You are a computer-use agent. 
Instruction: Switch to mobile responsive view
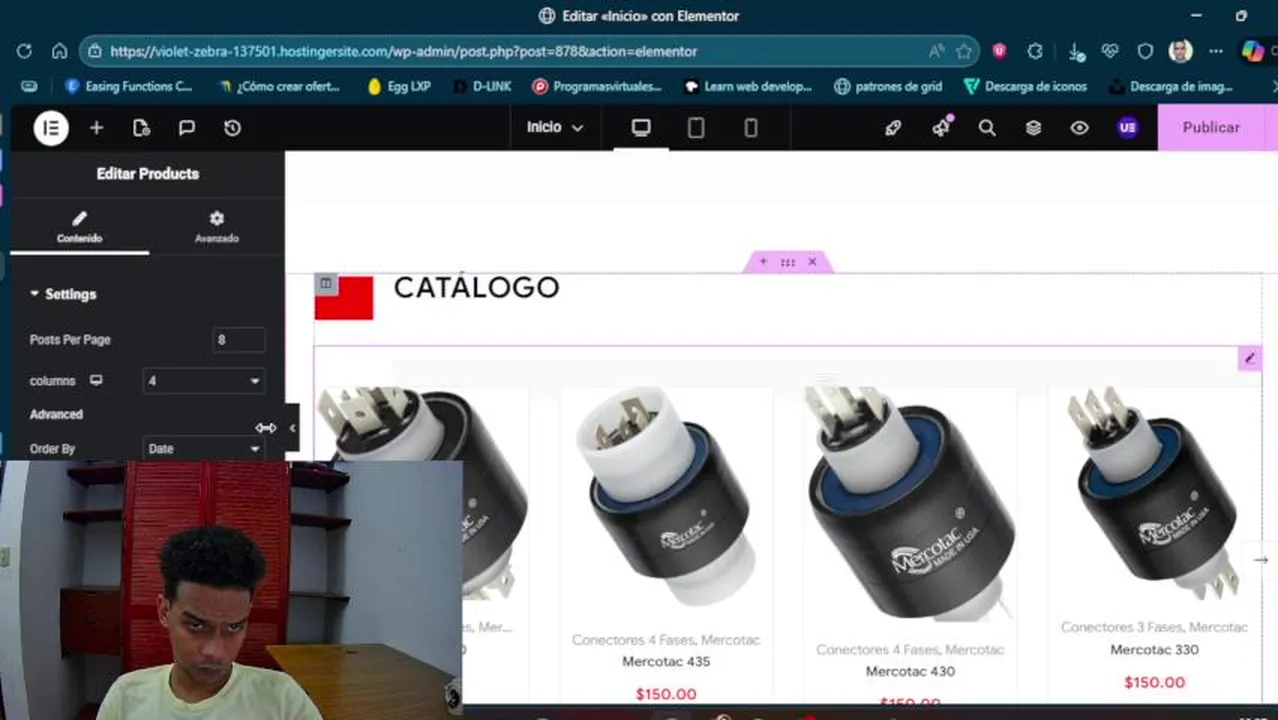751,128
